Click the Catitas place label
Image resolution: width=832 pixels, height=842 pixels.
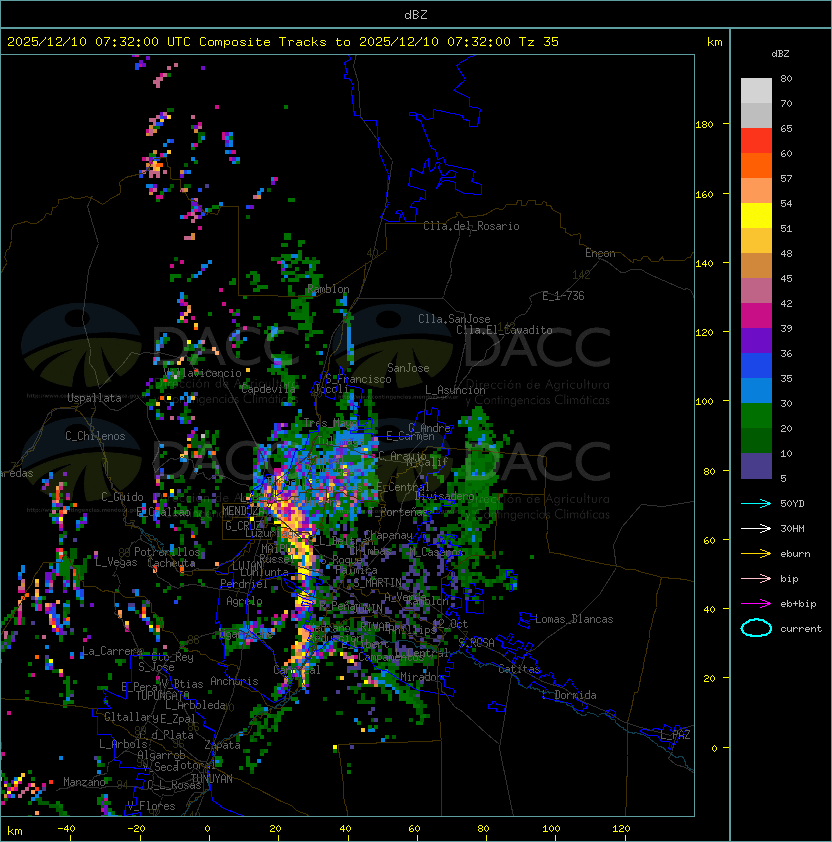519,669
